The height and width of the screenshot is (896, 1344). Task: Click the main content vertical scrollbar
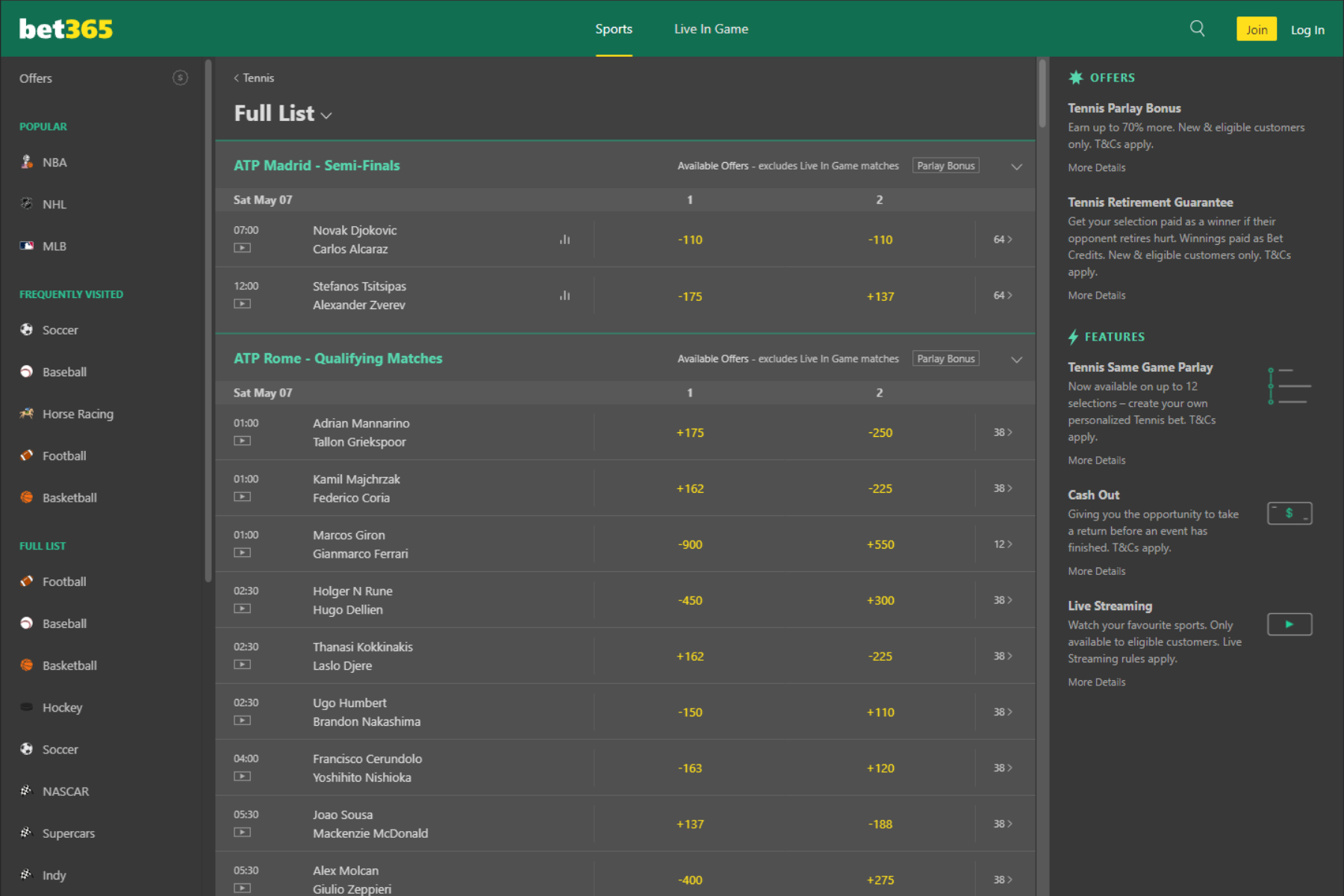(x=1042, y=93)
